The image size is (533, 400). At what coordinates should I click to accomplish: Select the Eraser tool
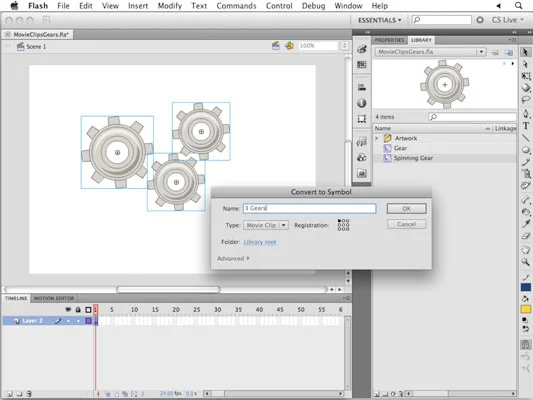(x=526, y=236)
